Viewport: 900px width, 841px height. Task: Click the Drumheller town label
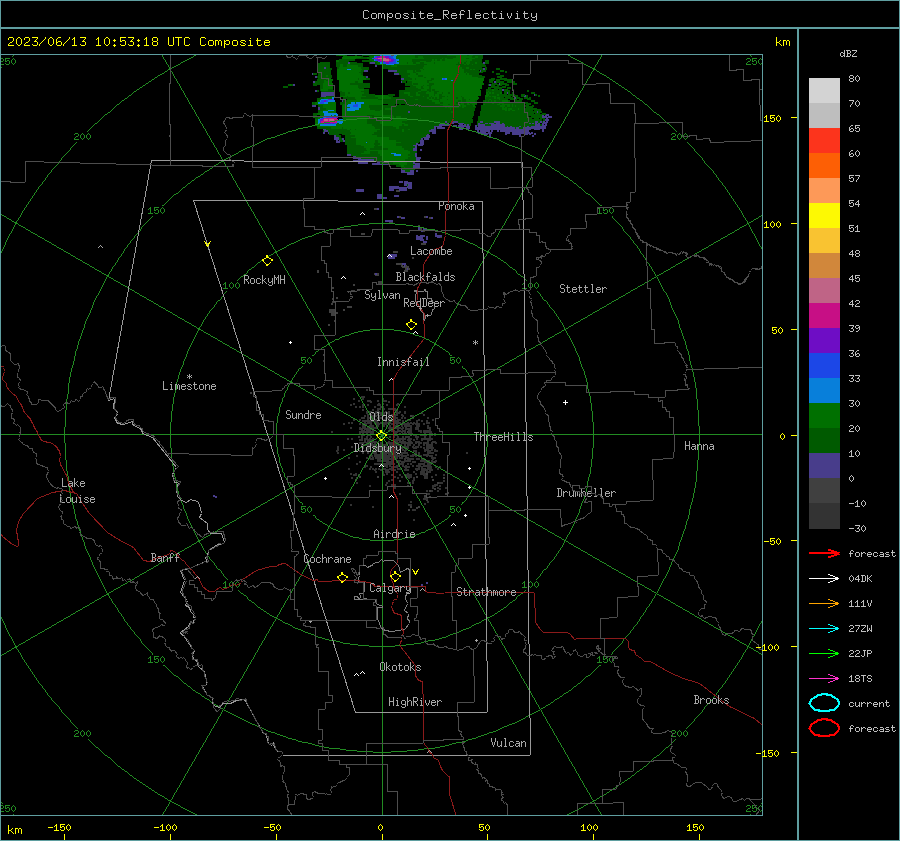(x=586, y=493)
